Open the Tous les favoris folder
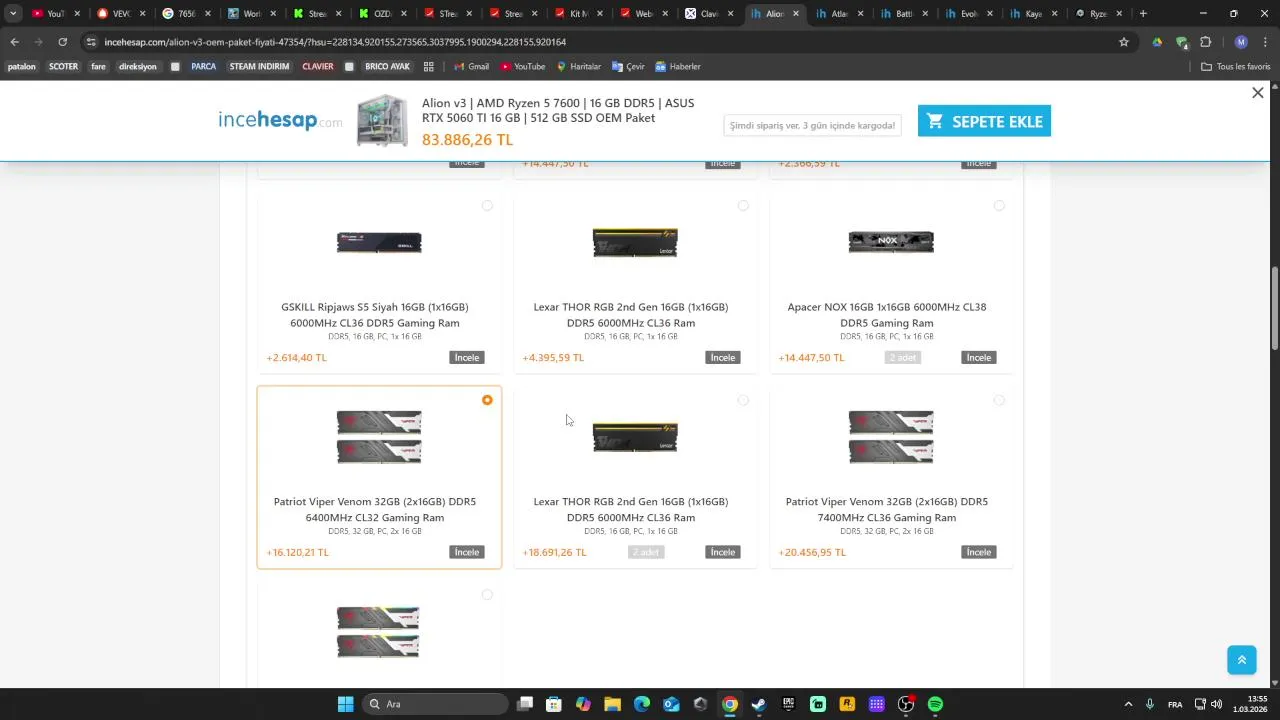Viewport: 1280px width, 720px height. point(1236,67)
